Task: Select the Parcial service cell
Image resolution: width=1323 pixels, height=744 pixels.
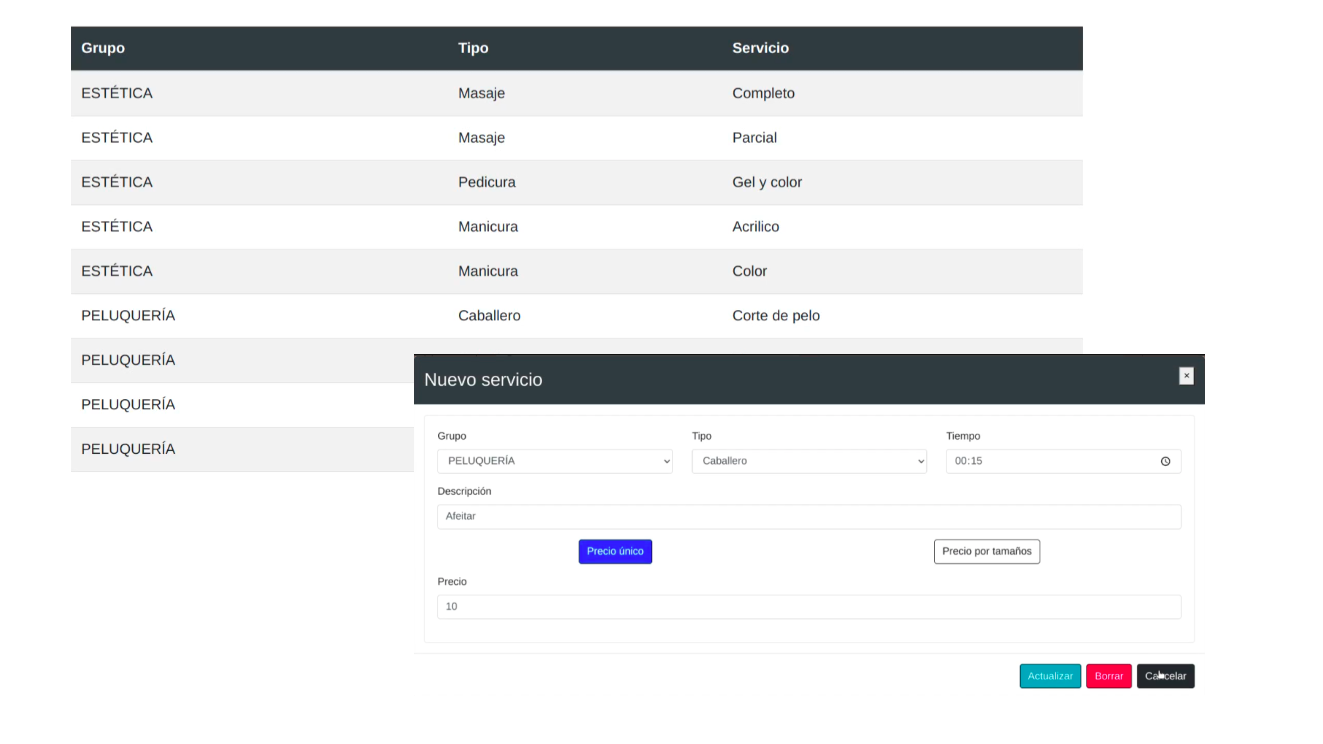Action: [754, 138]
